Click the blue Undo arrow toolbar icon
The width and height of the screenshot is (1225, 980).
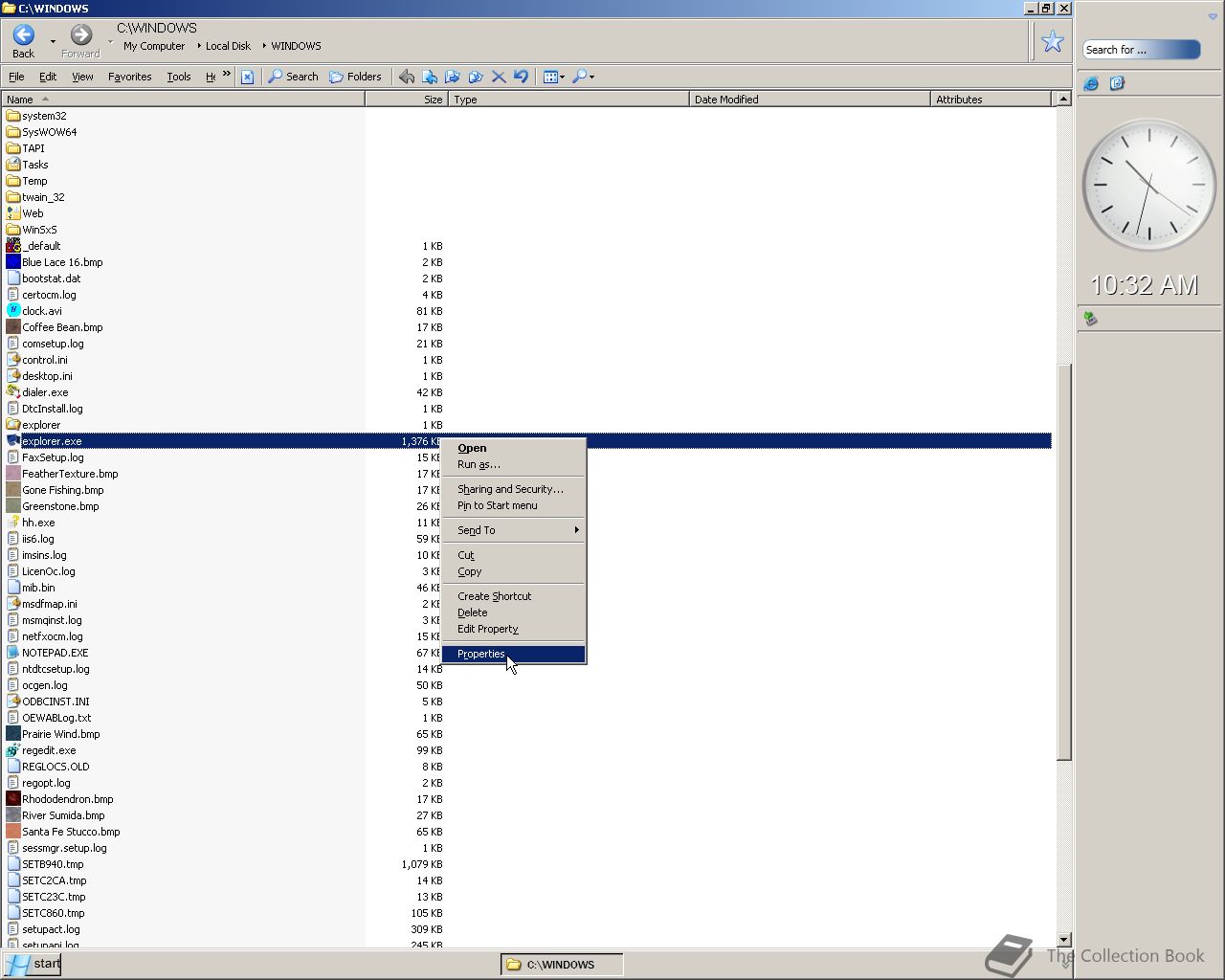[521, 77]
